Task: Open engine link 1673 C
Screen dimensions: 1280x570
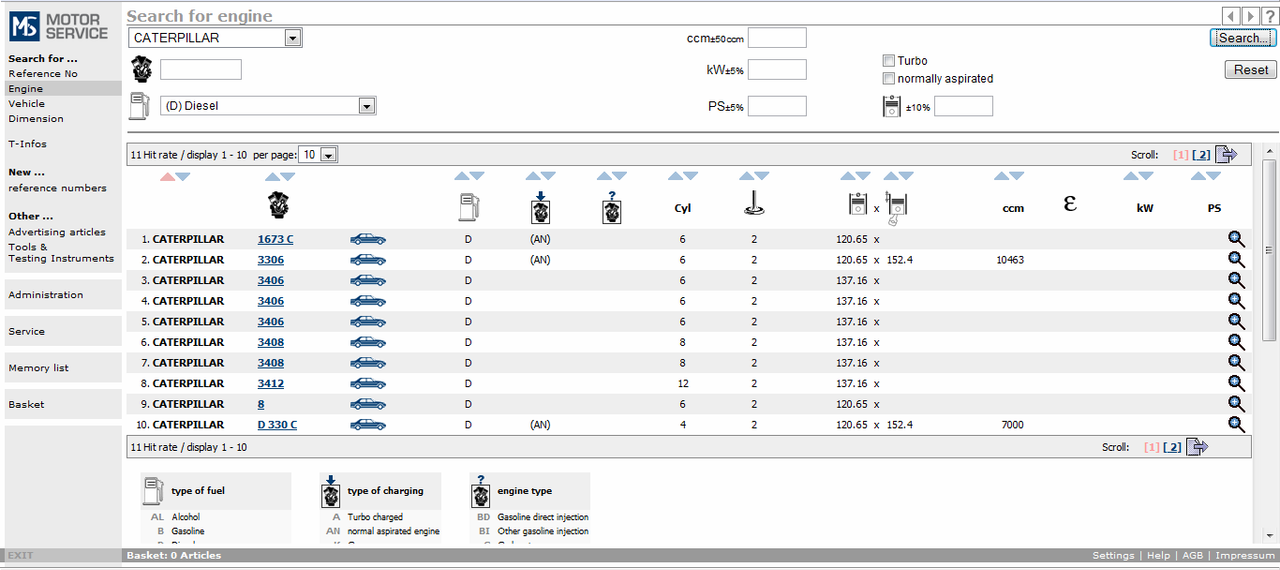Action: pos(275,239)
